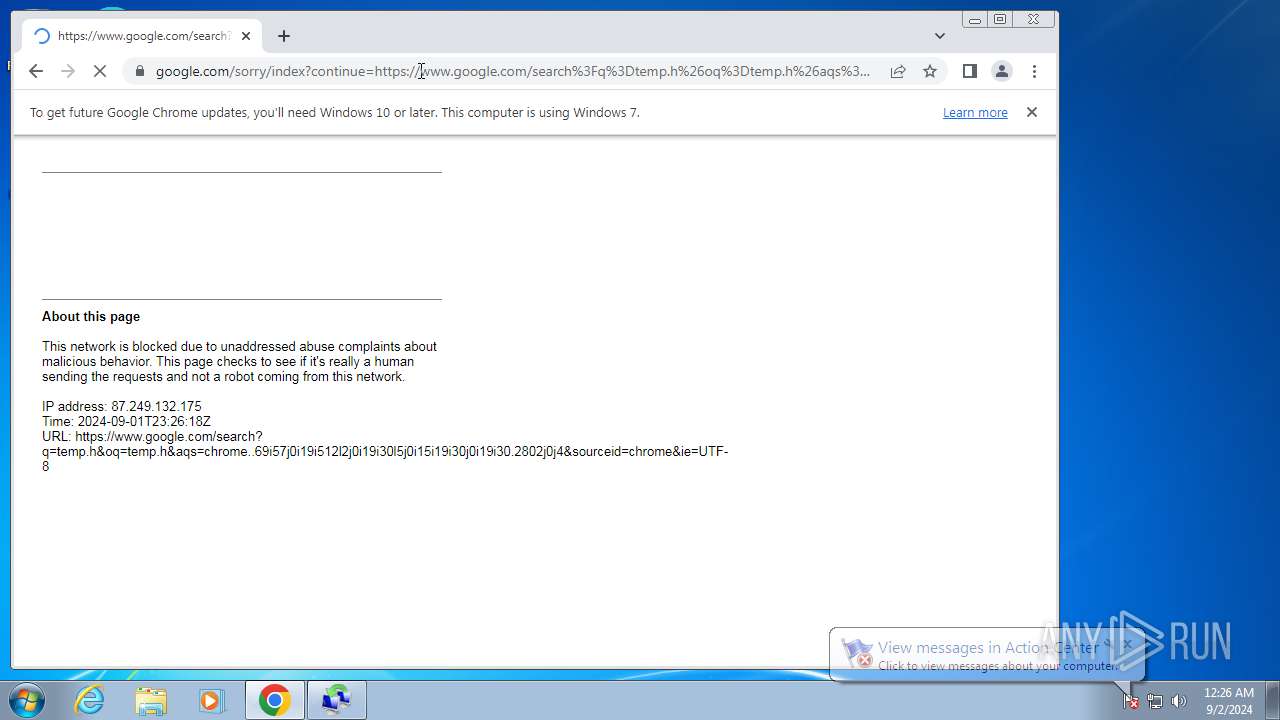Click the blocked network explanation paragraph

point(239,362)
